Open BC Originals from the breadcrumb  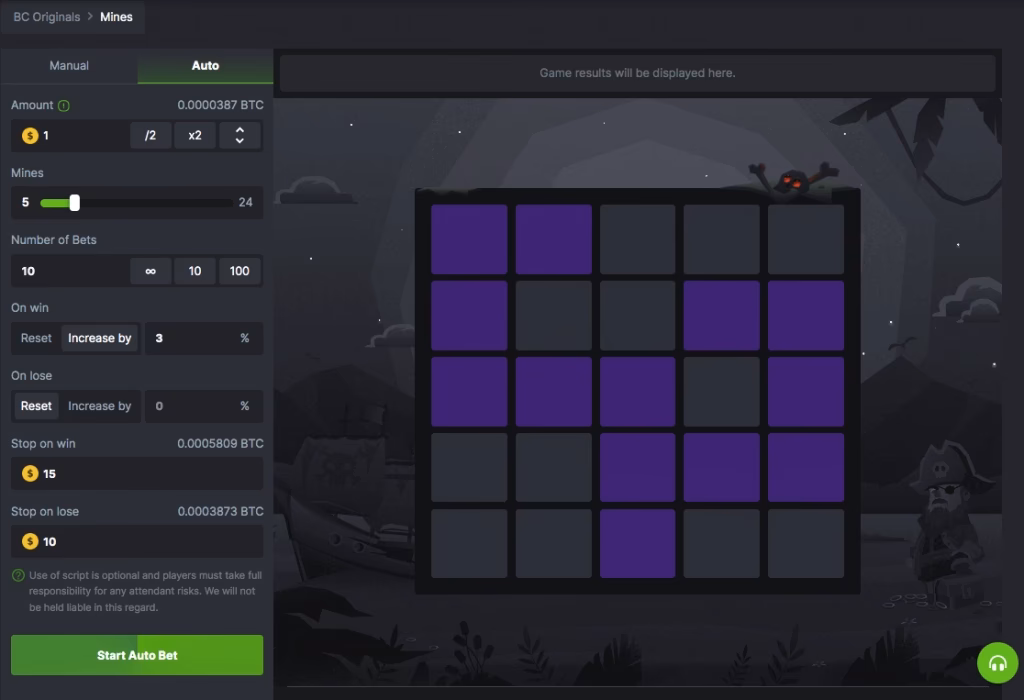pos(45,16)
